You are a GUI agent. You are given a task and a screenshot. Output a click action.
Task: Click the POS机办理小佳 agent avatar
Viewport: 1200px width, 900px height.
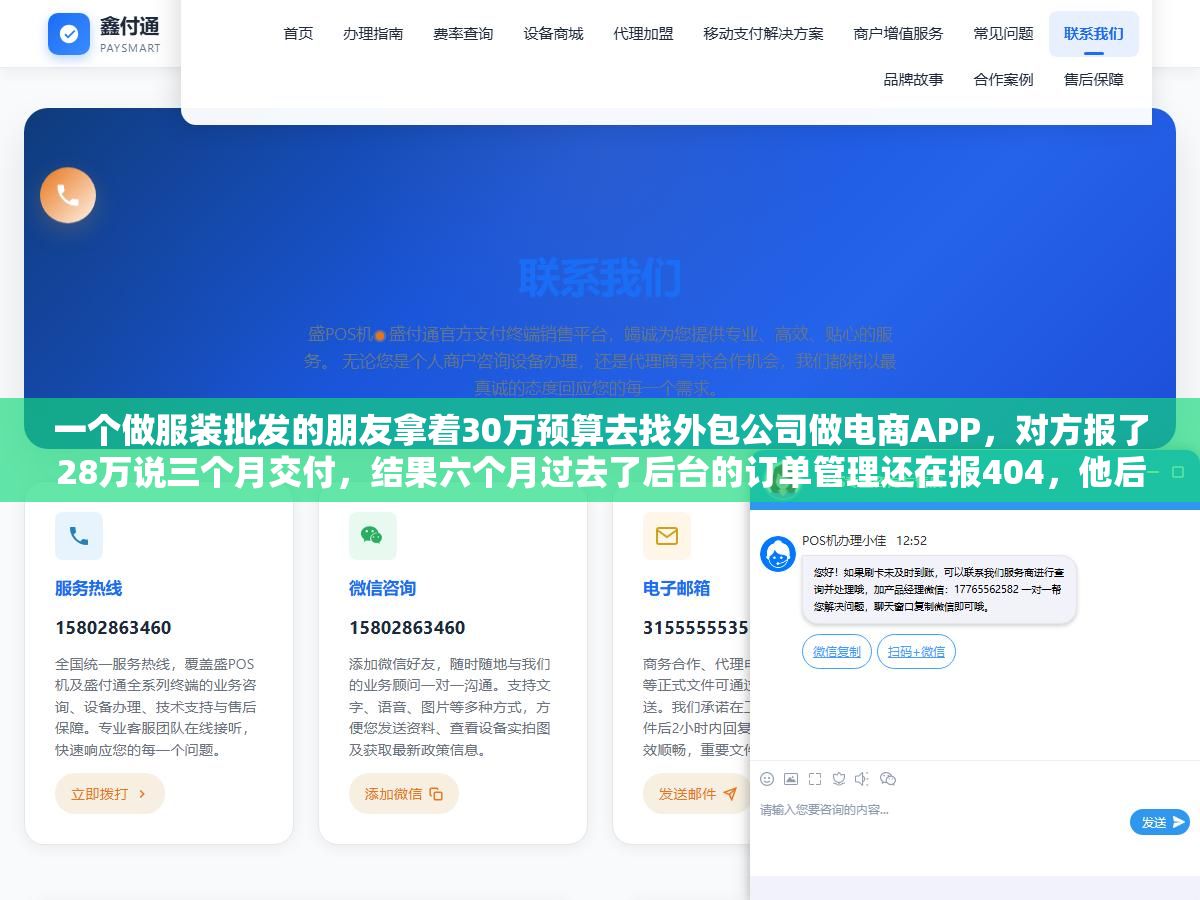tap(778, 554)
